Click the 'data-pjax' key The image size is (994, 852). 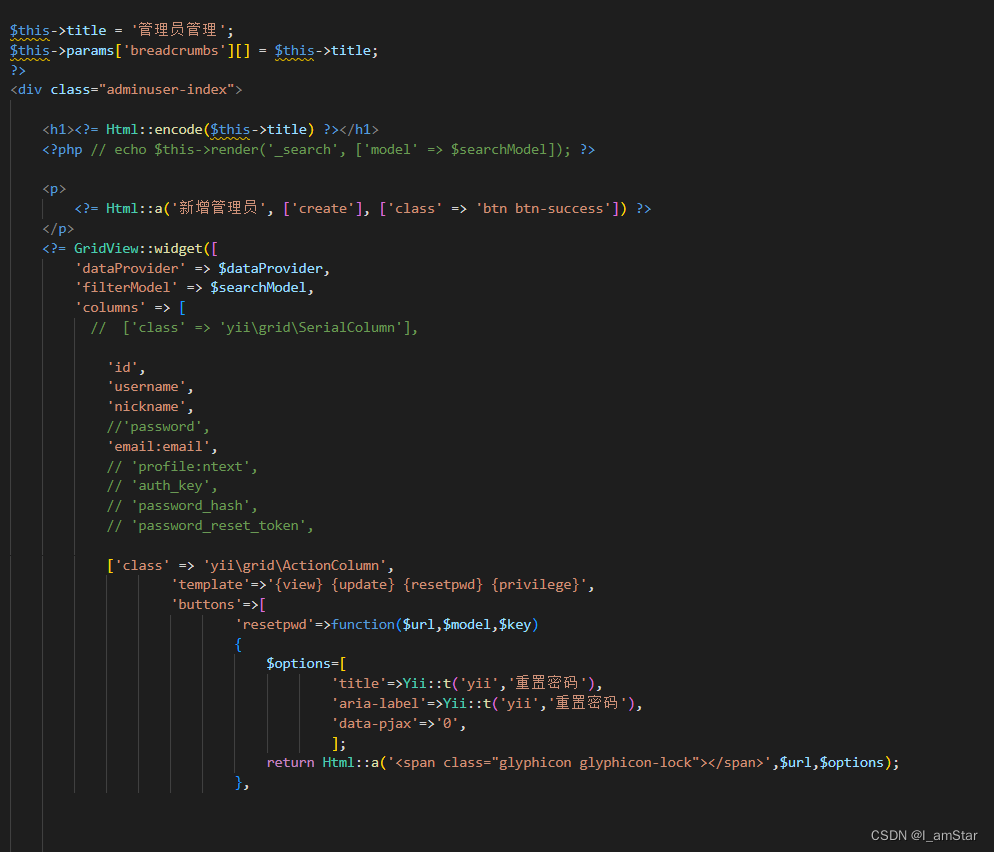click(x=375, y=723)
